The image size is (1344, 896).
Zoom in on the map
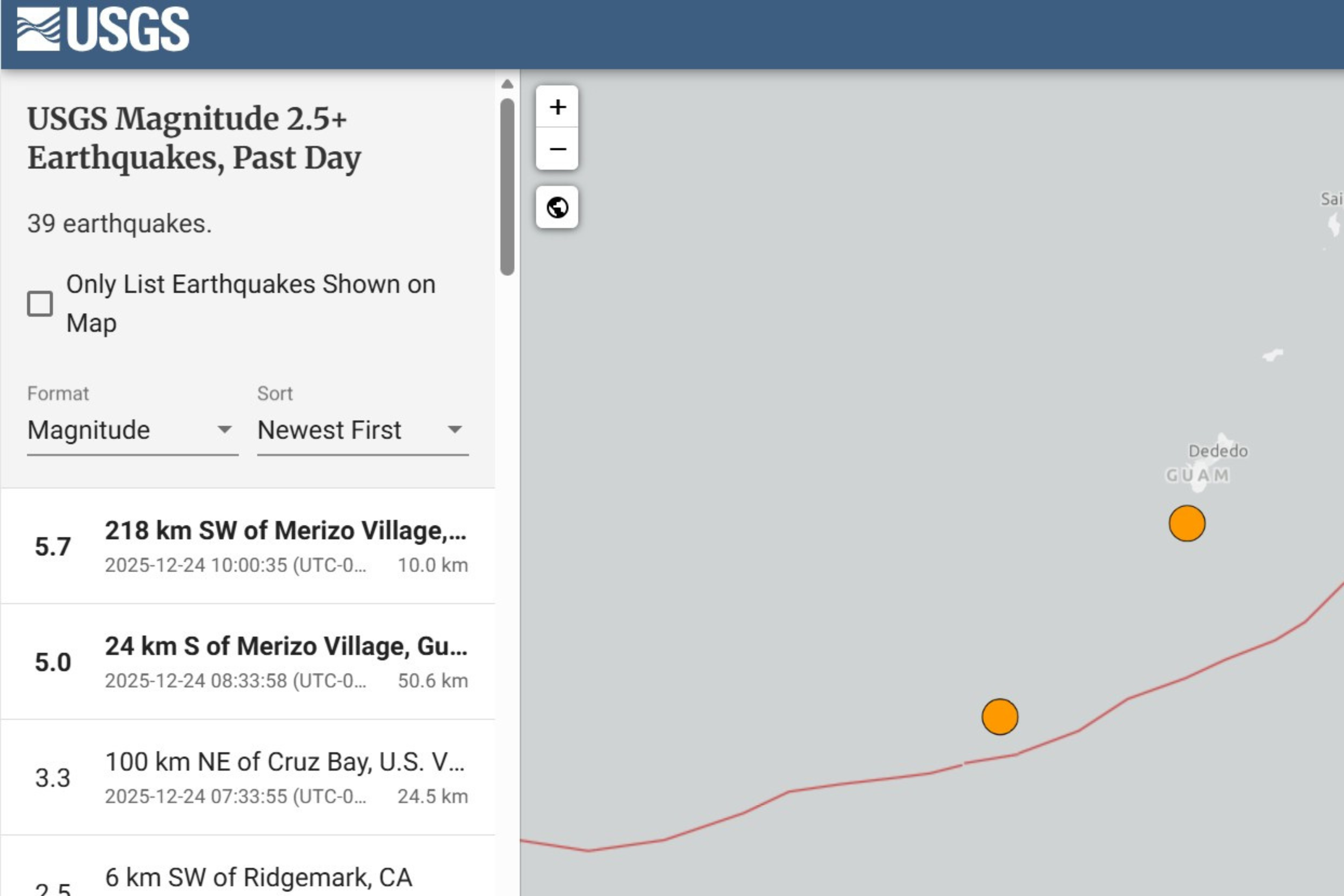(x=557, y=107)
